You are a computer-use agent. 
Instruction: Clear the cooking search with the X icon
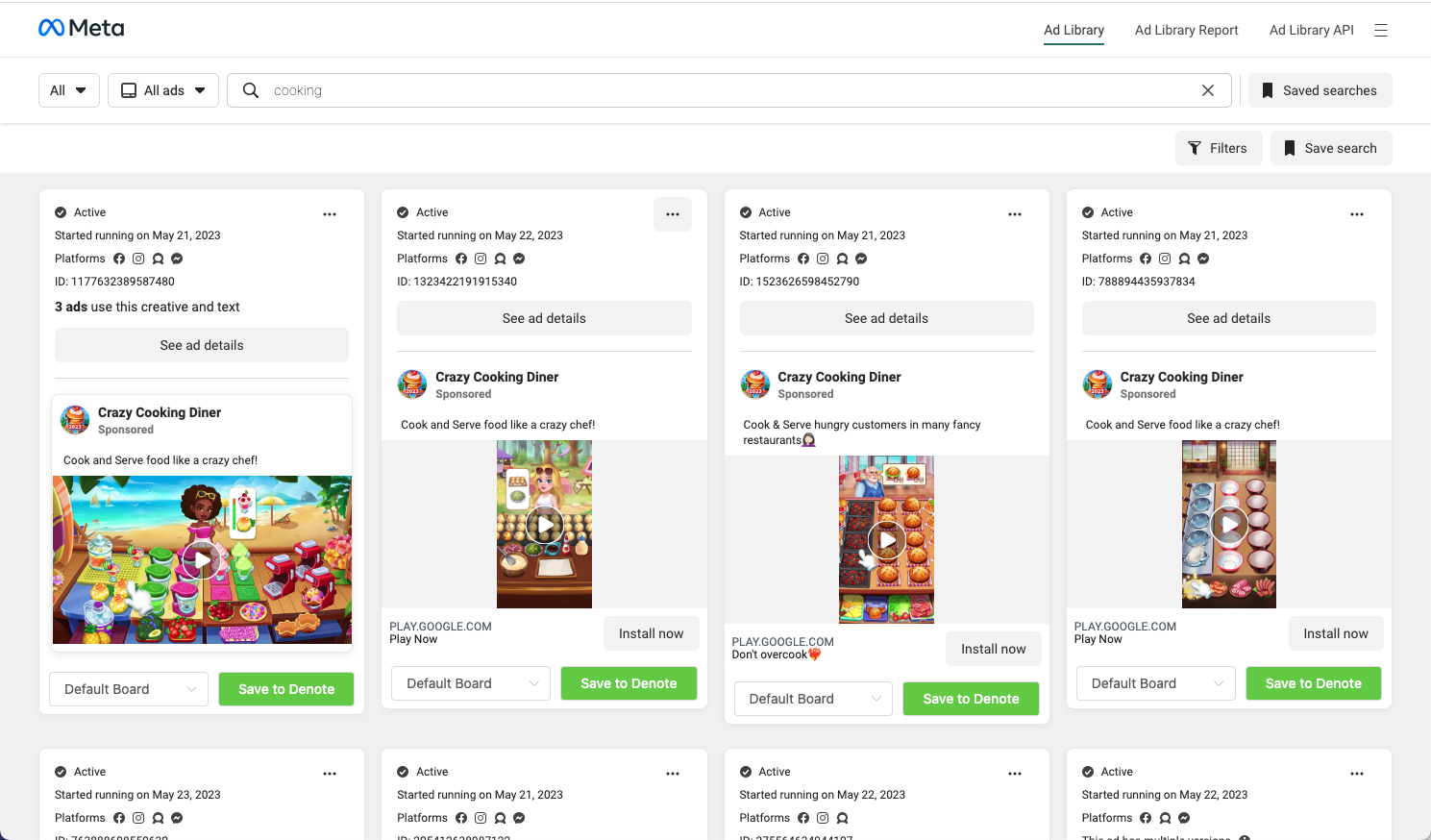tap(1207, 89)
